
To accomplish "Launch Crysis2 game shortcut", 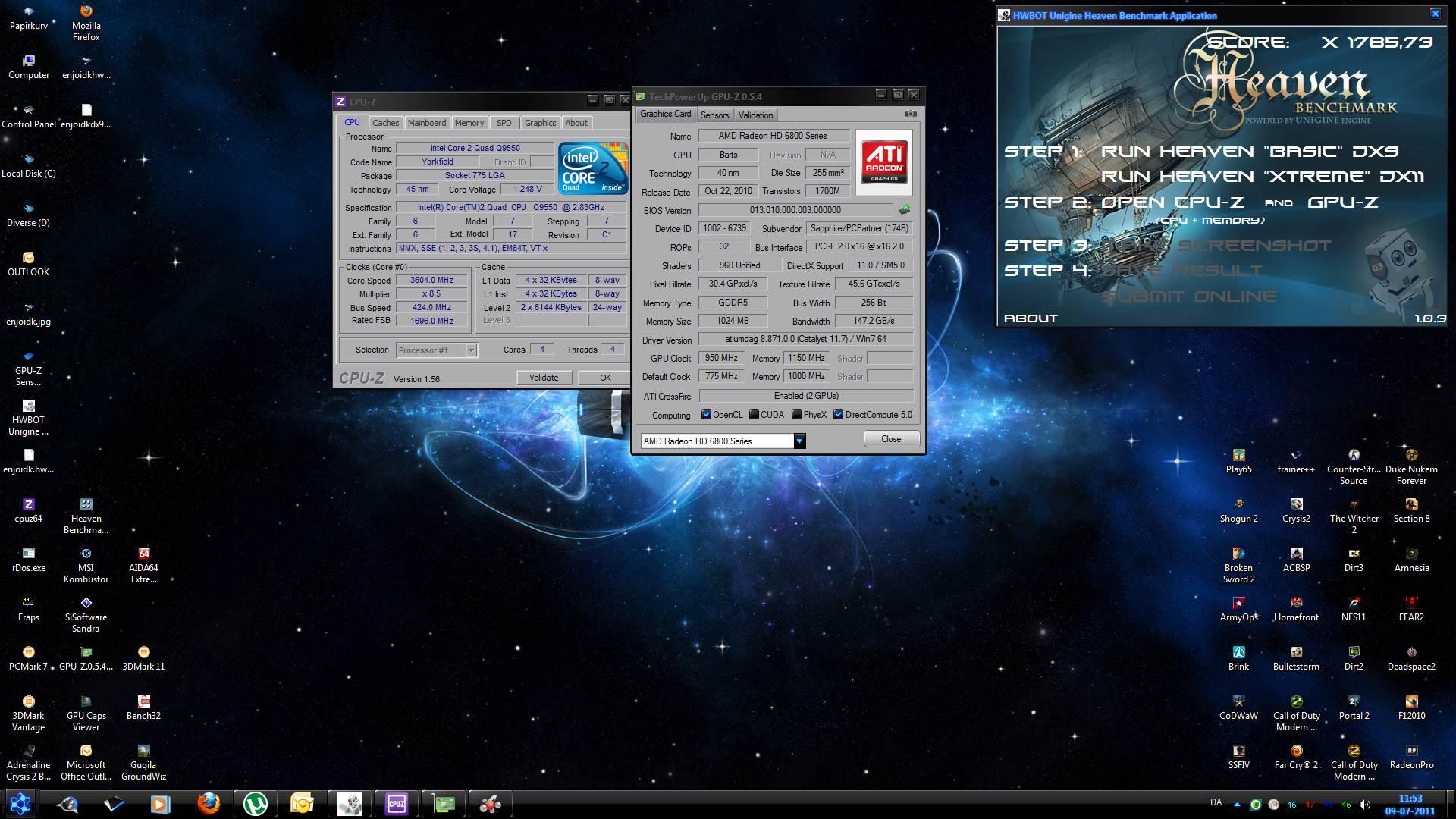I will tap(1297, 510).
